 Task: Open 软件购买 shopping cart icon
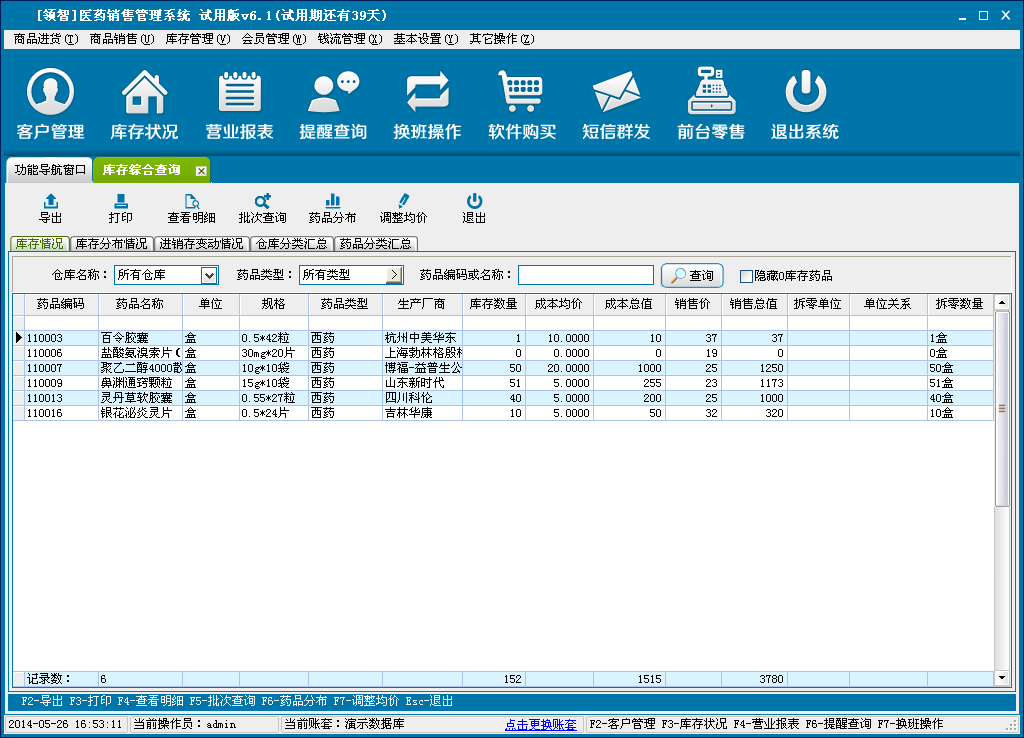point(521,93)
